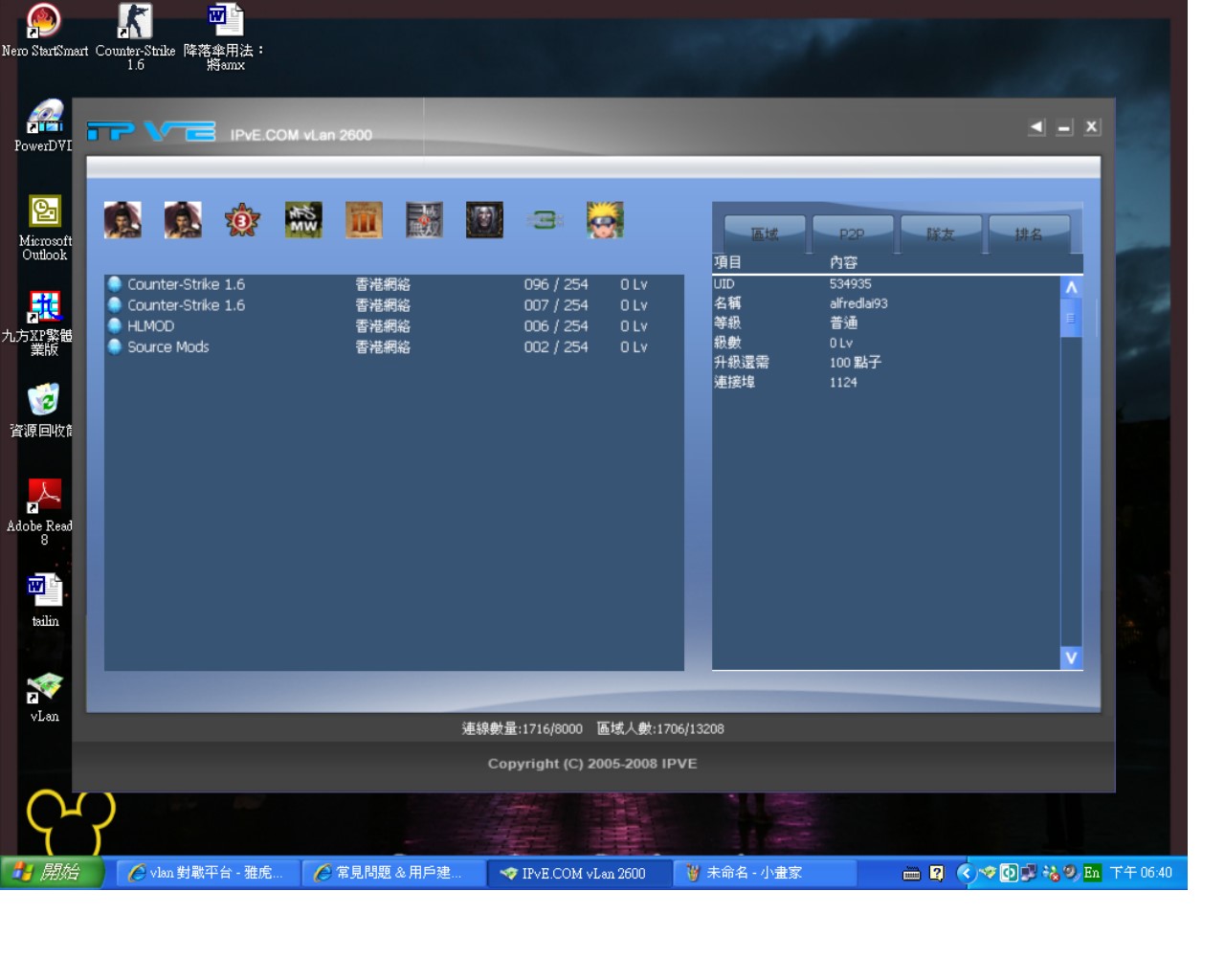Select the red star number 3 game icon
The image size is (1225, 980).
tap(242, 220)
